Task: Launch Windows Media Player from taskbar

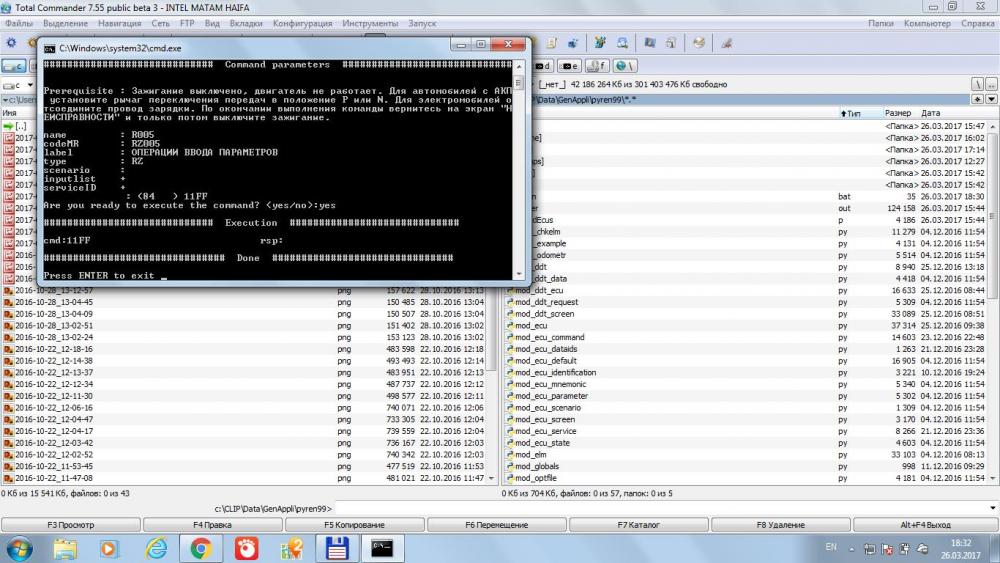Action: (109, 548)
